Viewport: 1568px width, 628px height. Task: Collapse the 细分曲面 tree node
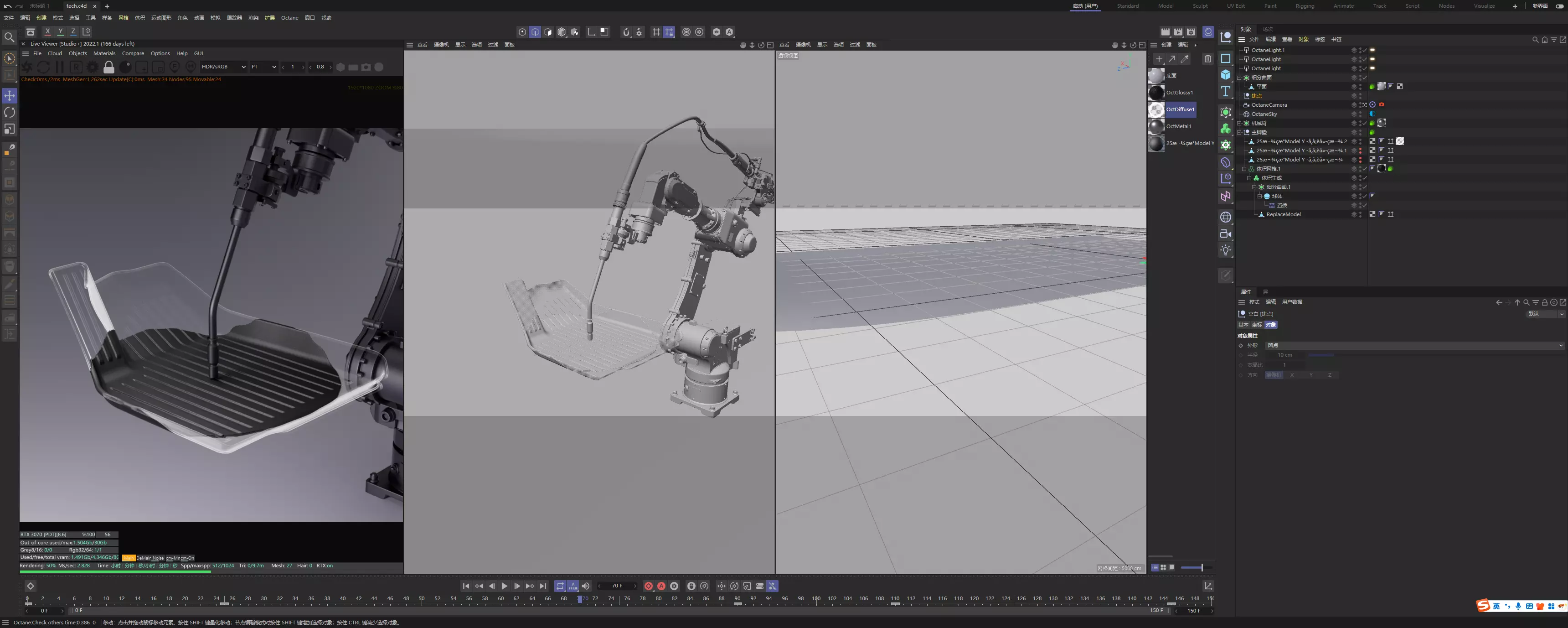1239,78
